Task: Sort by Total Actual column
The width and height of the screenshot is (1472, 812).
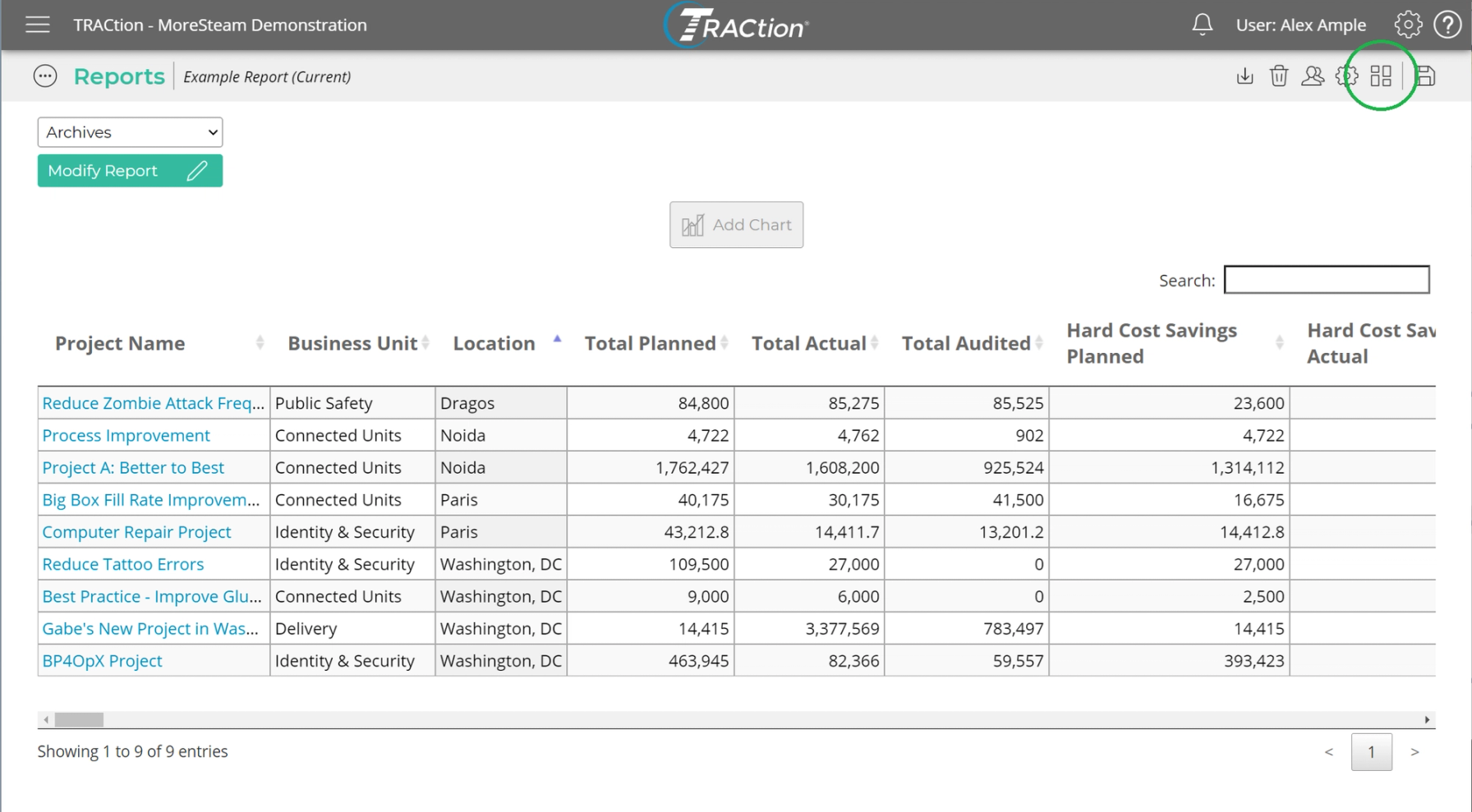Action: 809,343
